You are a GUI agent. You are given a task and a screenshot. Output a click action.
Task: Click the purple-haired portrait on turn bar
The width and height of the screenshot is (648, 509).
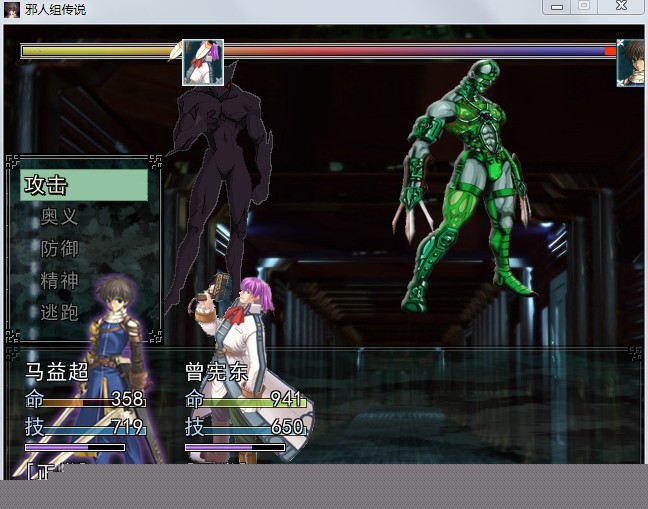pyautogui.click(x=203, y=63)
